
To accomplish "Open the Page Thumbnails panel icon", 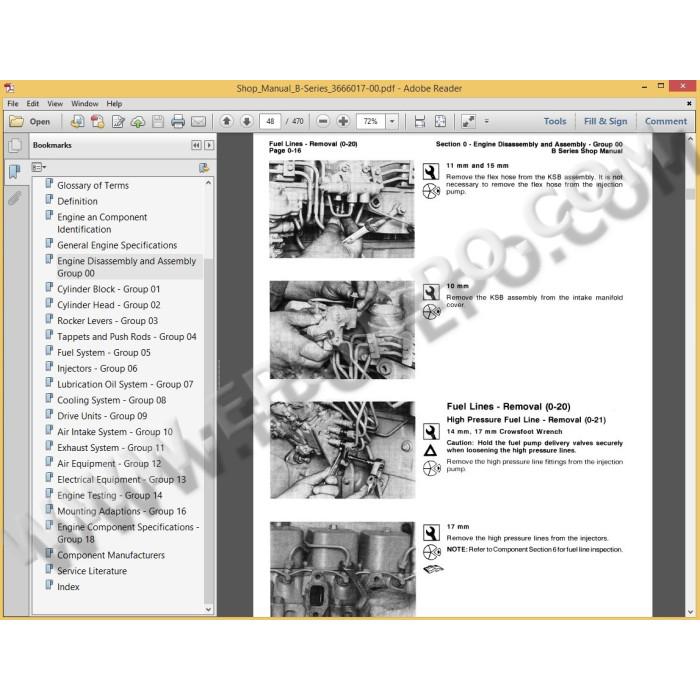I will pos(15,145).
